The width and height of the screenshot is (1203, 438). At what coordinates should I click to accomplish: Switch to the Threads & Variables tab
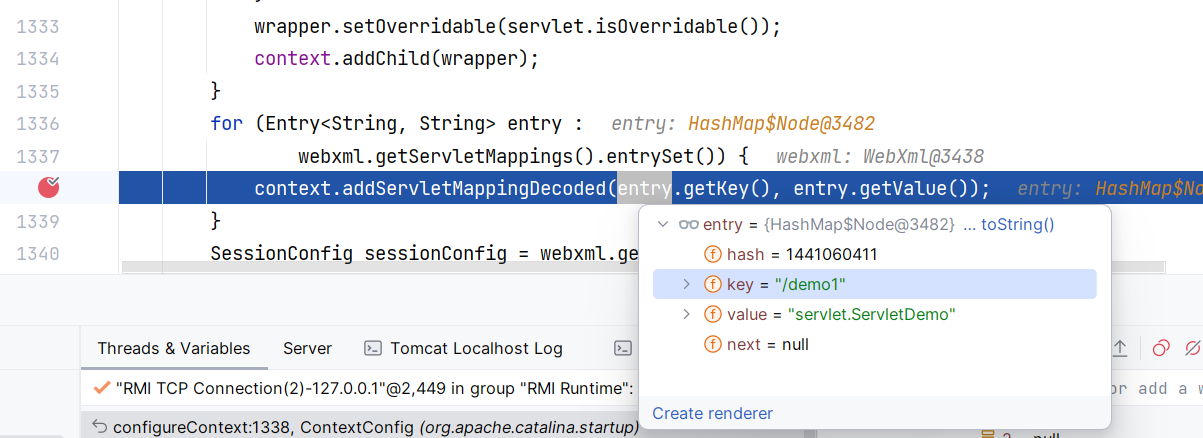click(x=174, y=349)
